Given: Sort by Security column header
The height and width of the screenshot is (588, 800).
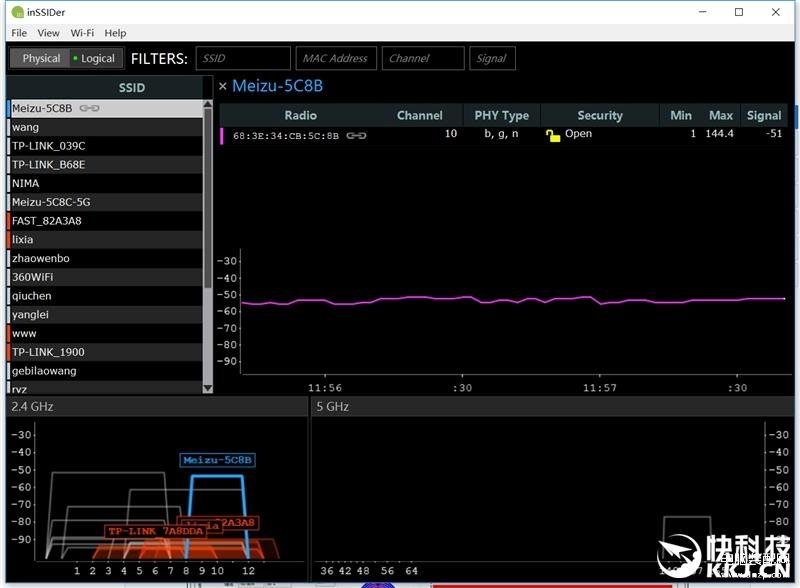Looking at the screenshot, I should click(x=600, y=115).
